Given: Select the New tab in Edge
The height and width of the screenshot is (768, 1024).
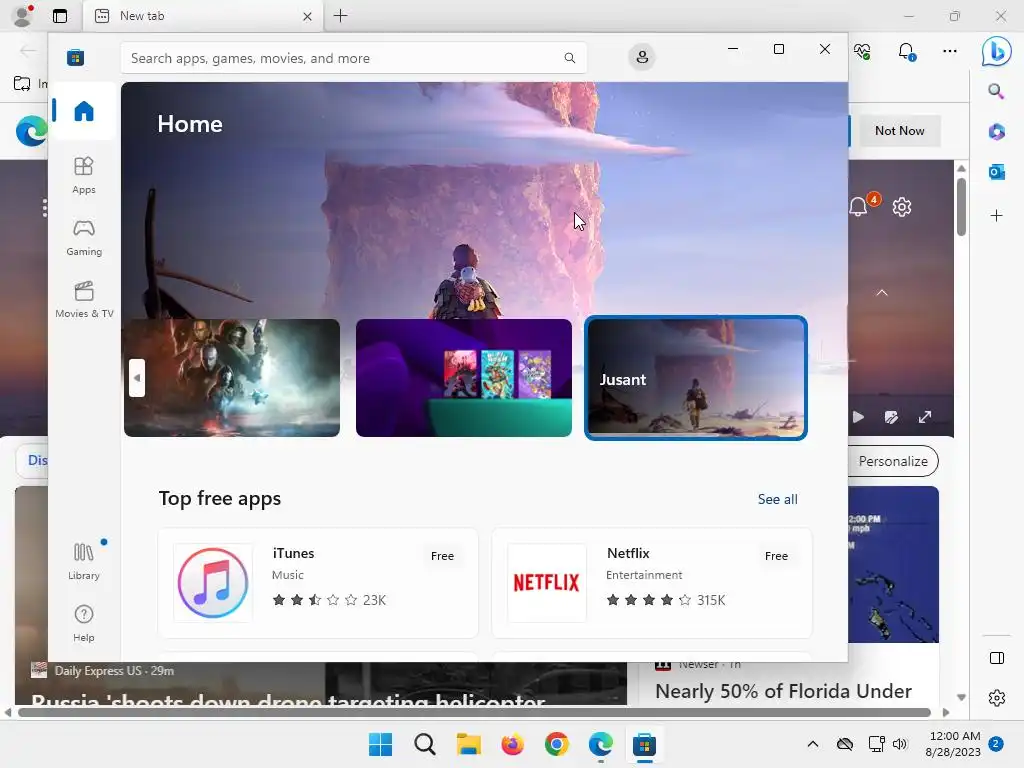Looking at the screenshot, I should tap(202, 16).
